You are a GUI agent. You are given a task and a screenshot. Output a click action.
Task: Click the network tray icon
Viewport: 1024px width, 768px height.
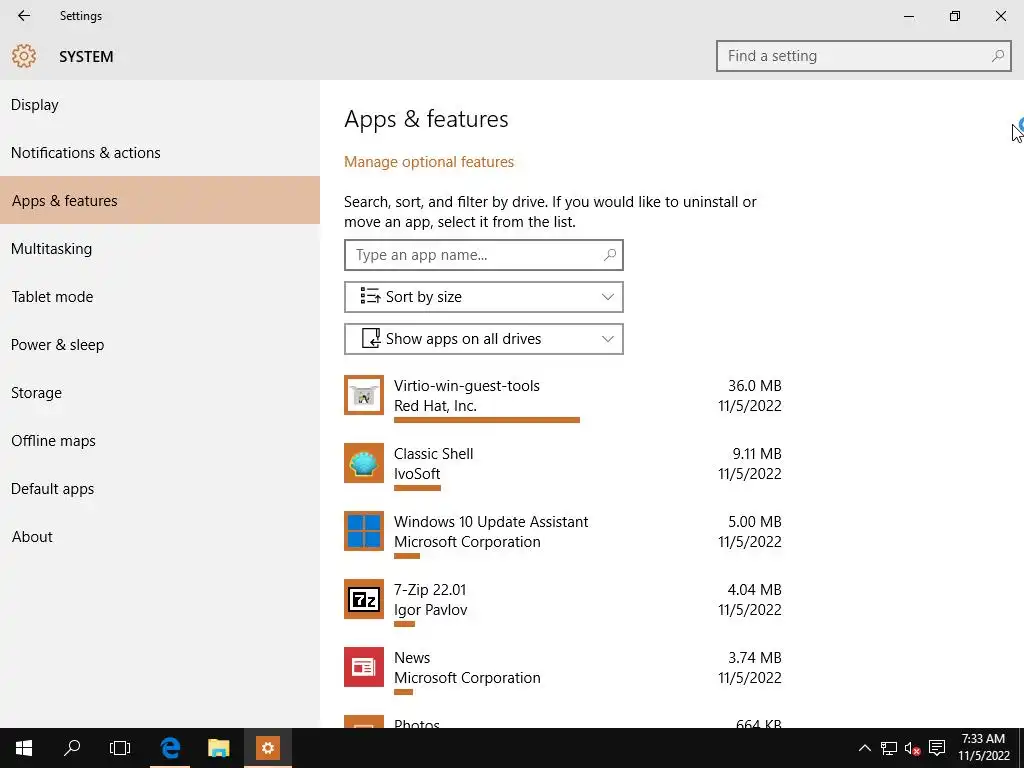[889, 748]
